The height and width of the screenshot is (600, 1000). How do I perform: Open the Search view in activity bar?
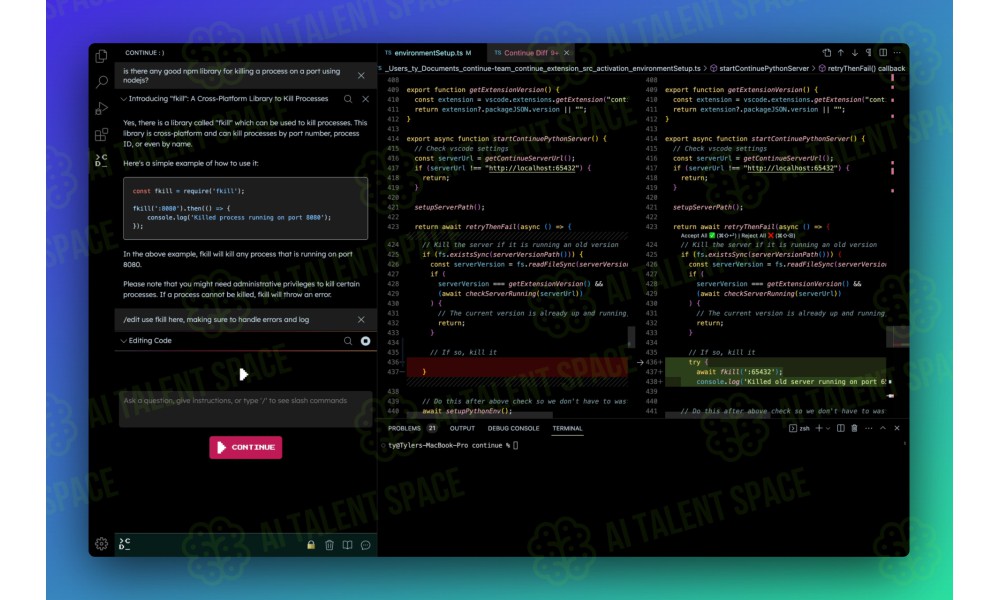(101, 82)
